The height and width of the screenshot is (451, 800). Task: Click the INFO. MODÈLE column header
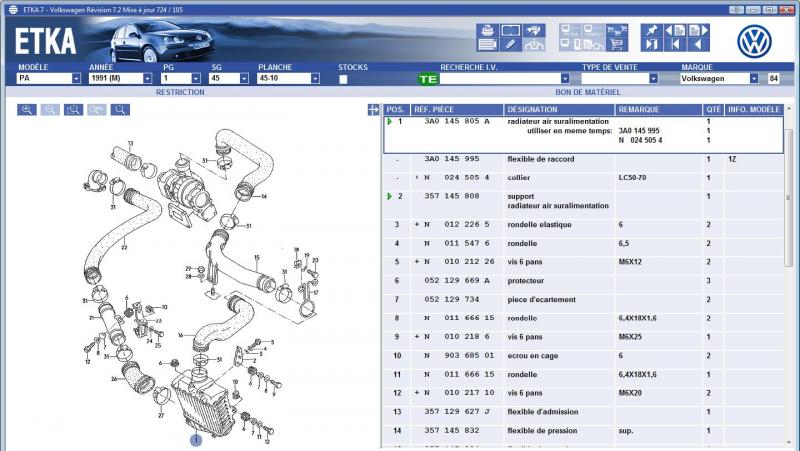click(x=754, y=110)
